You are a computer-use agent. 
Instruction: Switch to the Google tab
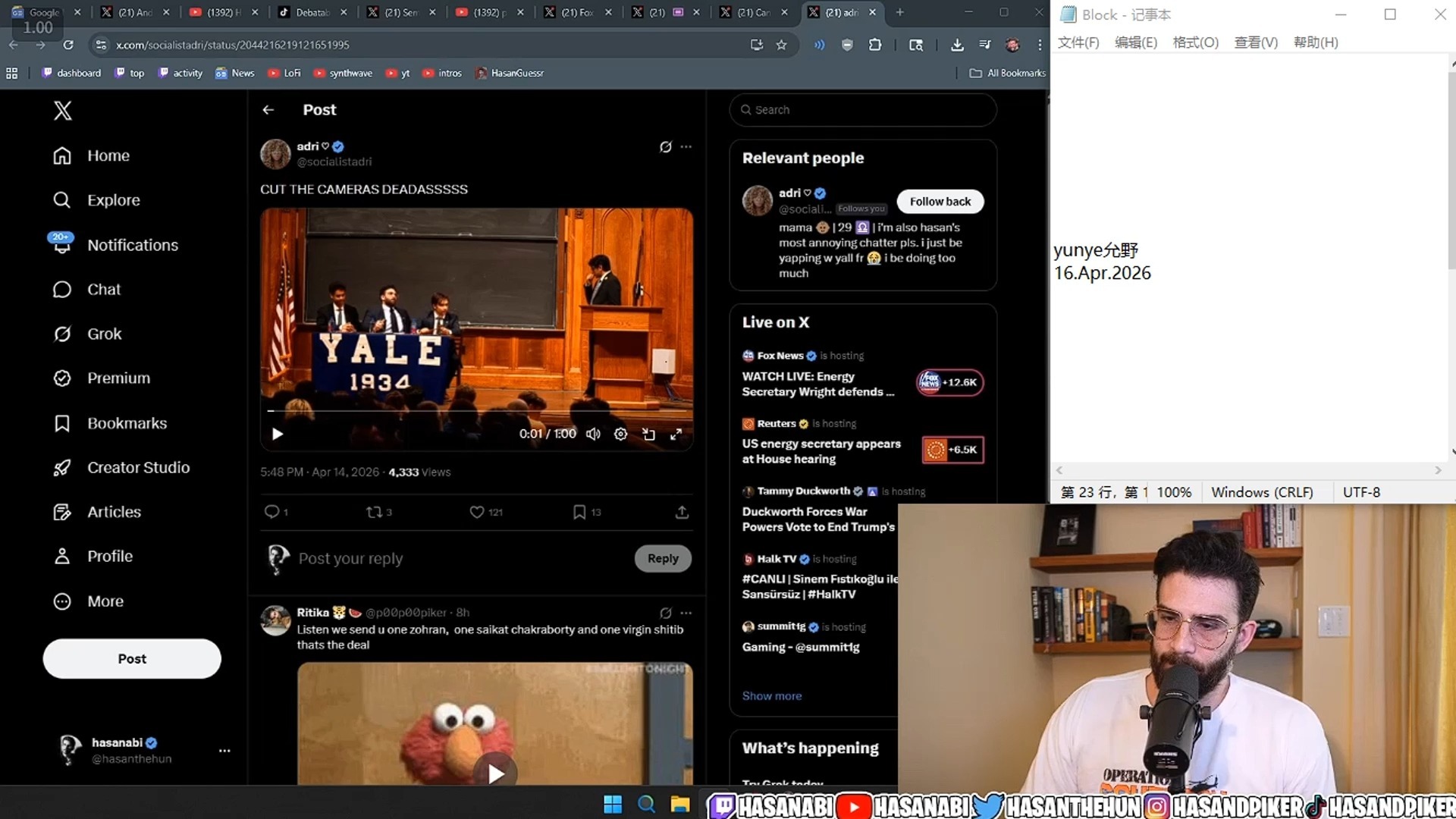(45, 12)
